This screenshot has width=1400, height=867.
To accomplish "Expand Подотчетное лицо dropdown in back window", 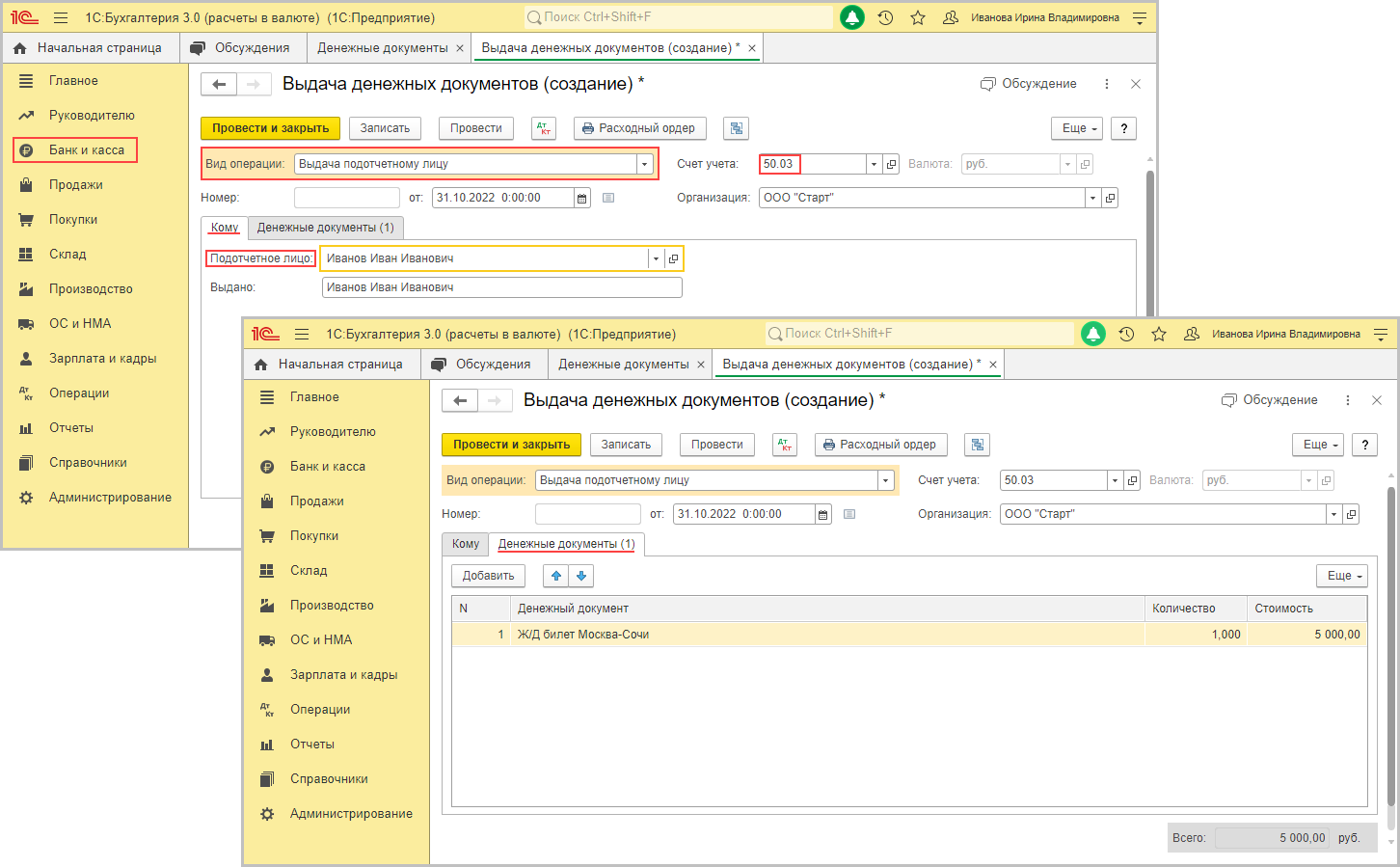I will point(656,258).
